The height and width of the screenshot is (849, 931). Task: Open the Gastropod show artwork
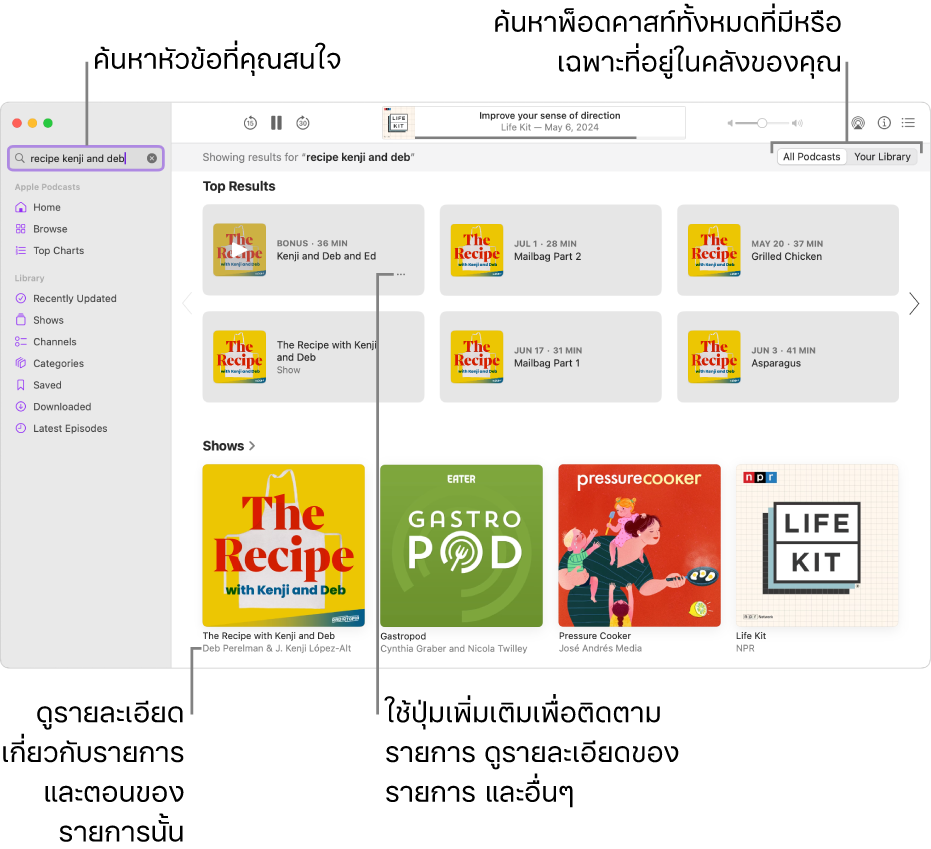pos(461,545)
